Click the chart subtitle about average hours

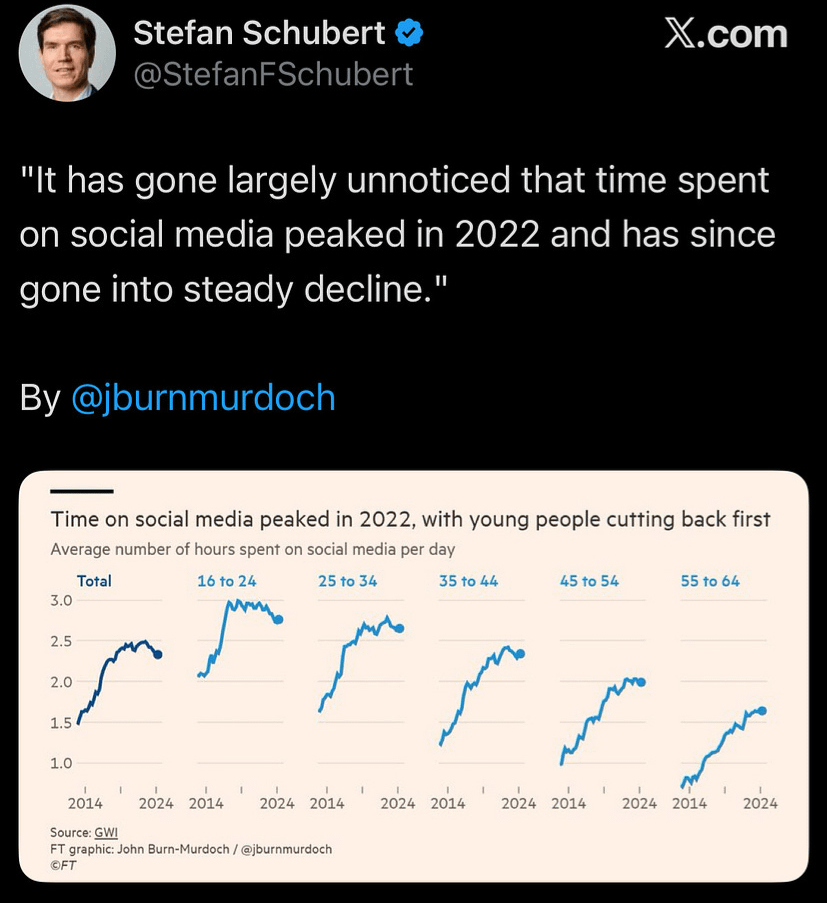click(x=252, y=549)
